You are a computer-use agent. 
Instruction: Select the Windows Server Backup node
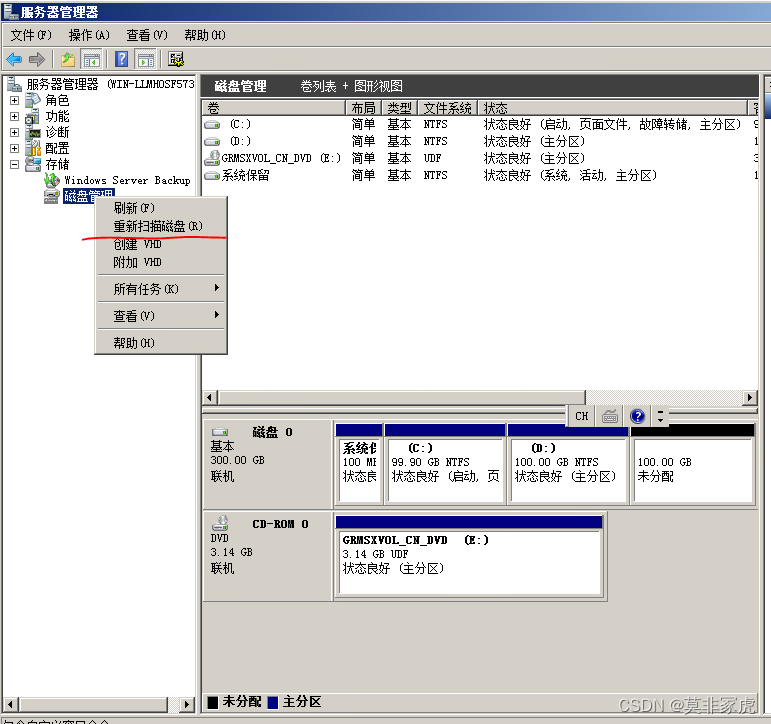click(126, 181)
